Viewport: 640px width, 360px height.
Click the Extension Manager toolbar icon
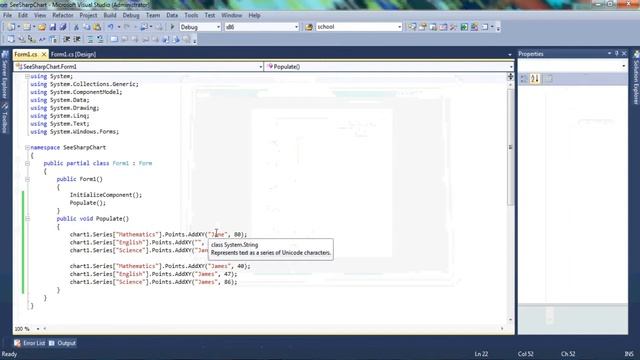point(474,27)
